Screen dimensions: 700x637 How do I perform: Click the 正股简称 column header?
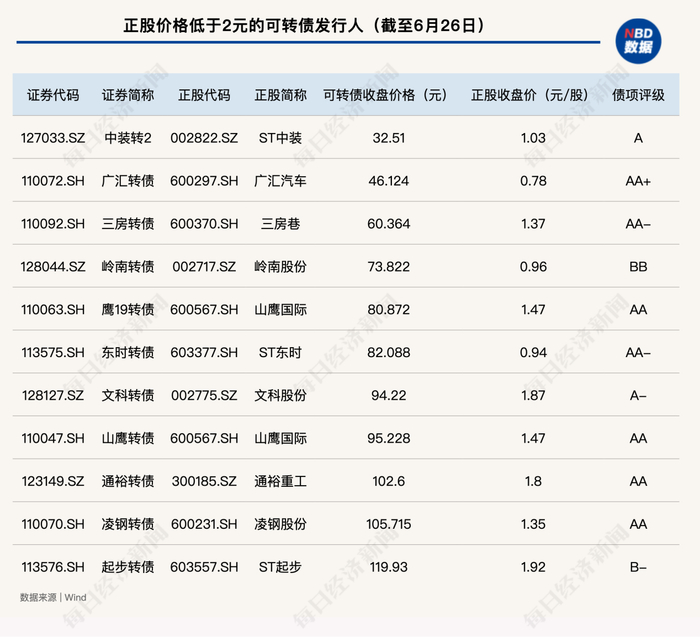tap(280, 95)
